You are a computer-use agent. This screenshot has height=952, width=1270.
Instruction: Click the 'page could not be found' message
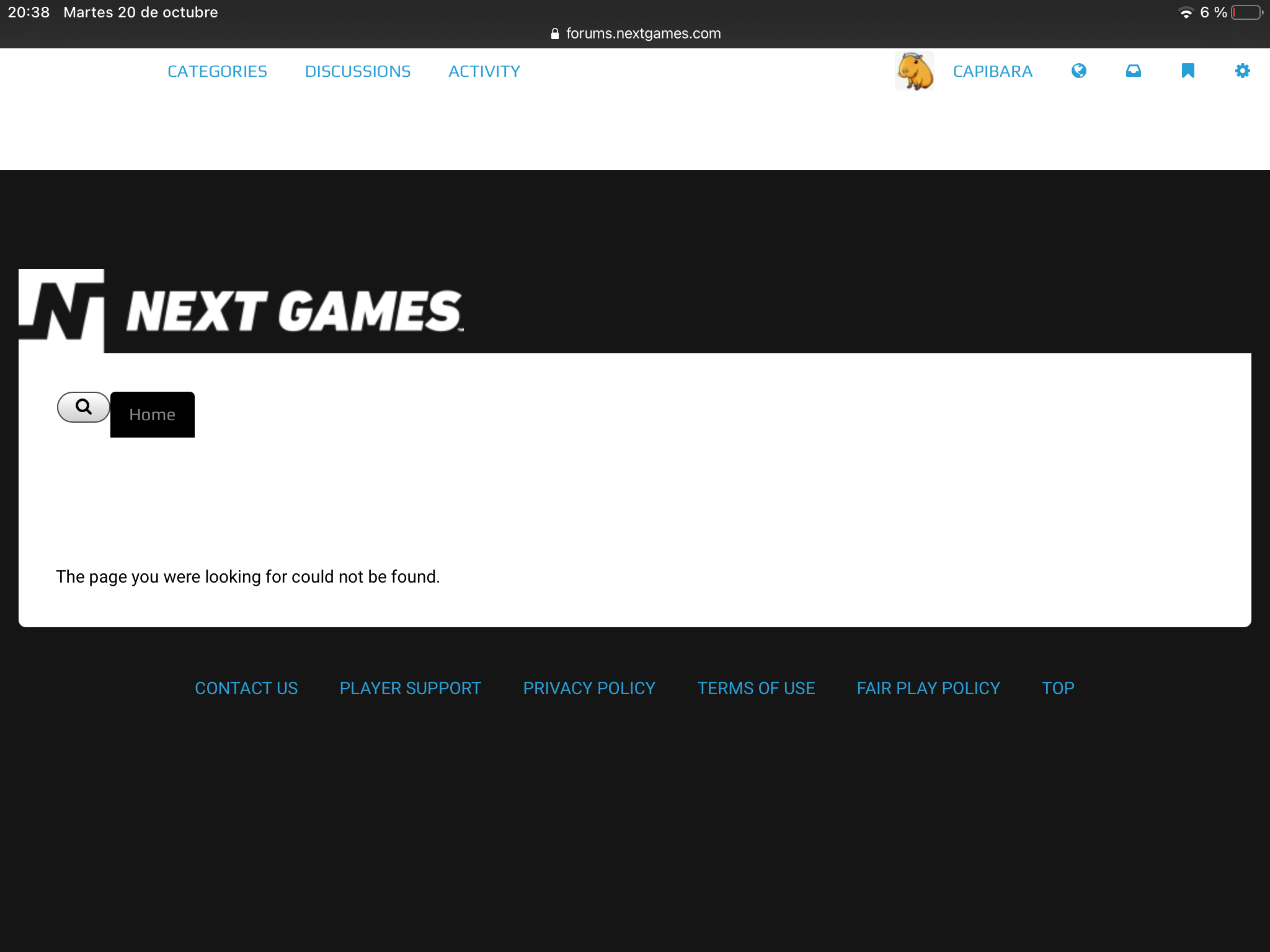pos(248,576)
